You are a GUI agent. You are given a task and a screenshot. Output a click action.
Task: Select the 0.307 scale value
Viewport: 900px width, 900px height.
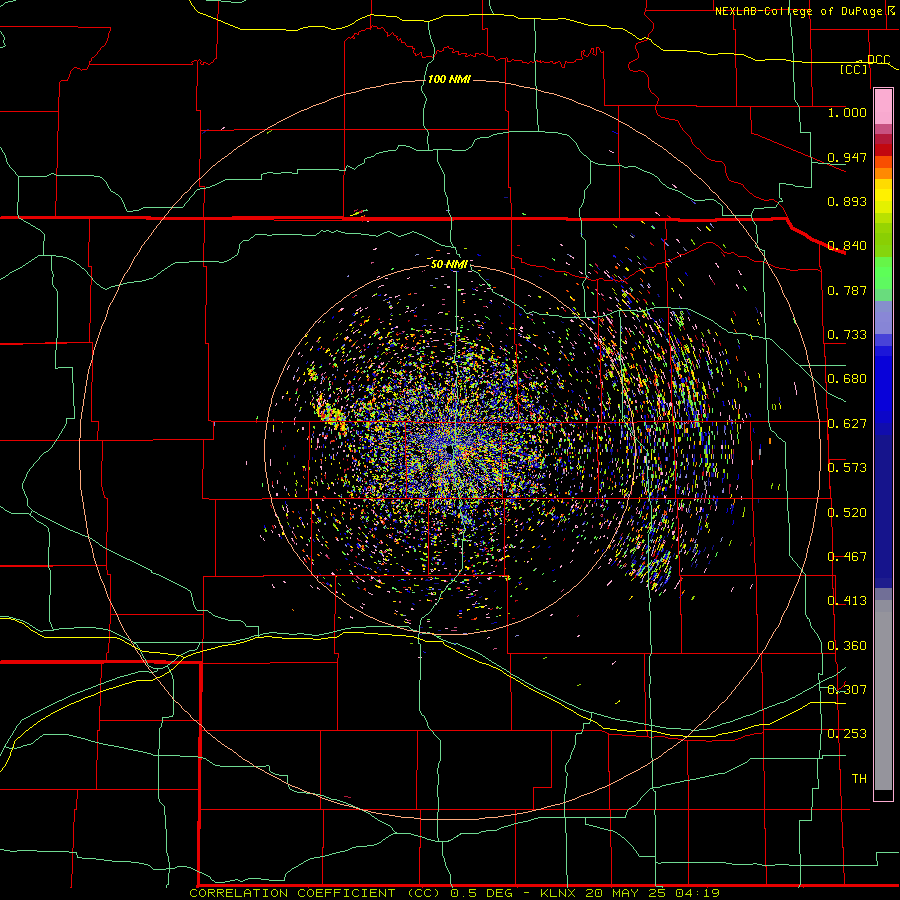tap(847, 690)
